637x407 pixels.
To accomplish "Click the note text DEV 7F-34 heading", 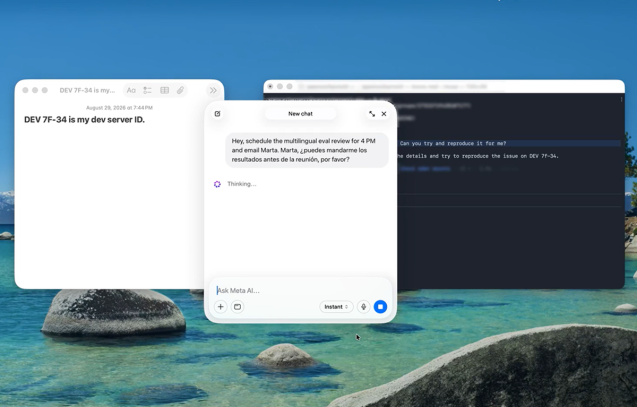I will [84, 119].
